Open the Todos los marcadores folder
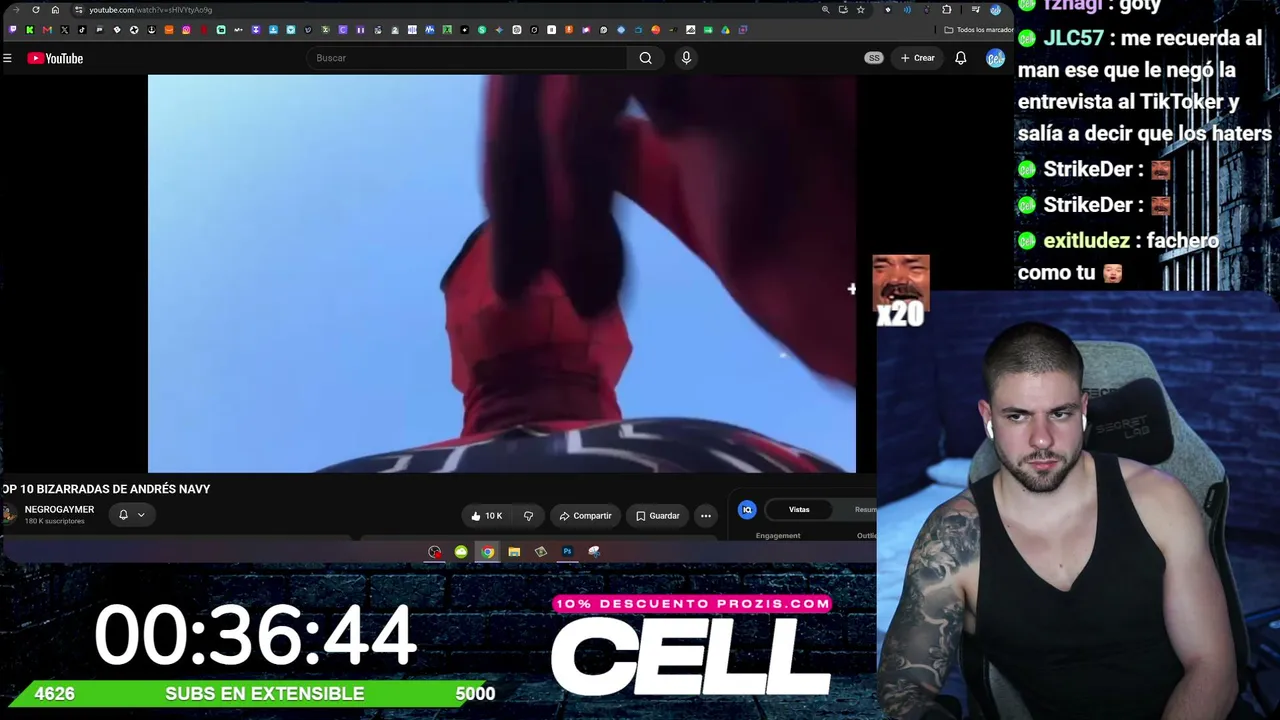Viewport: 1280px width, 720px height. [x=977, y=30]
